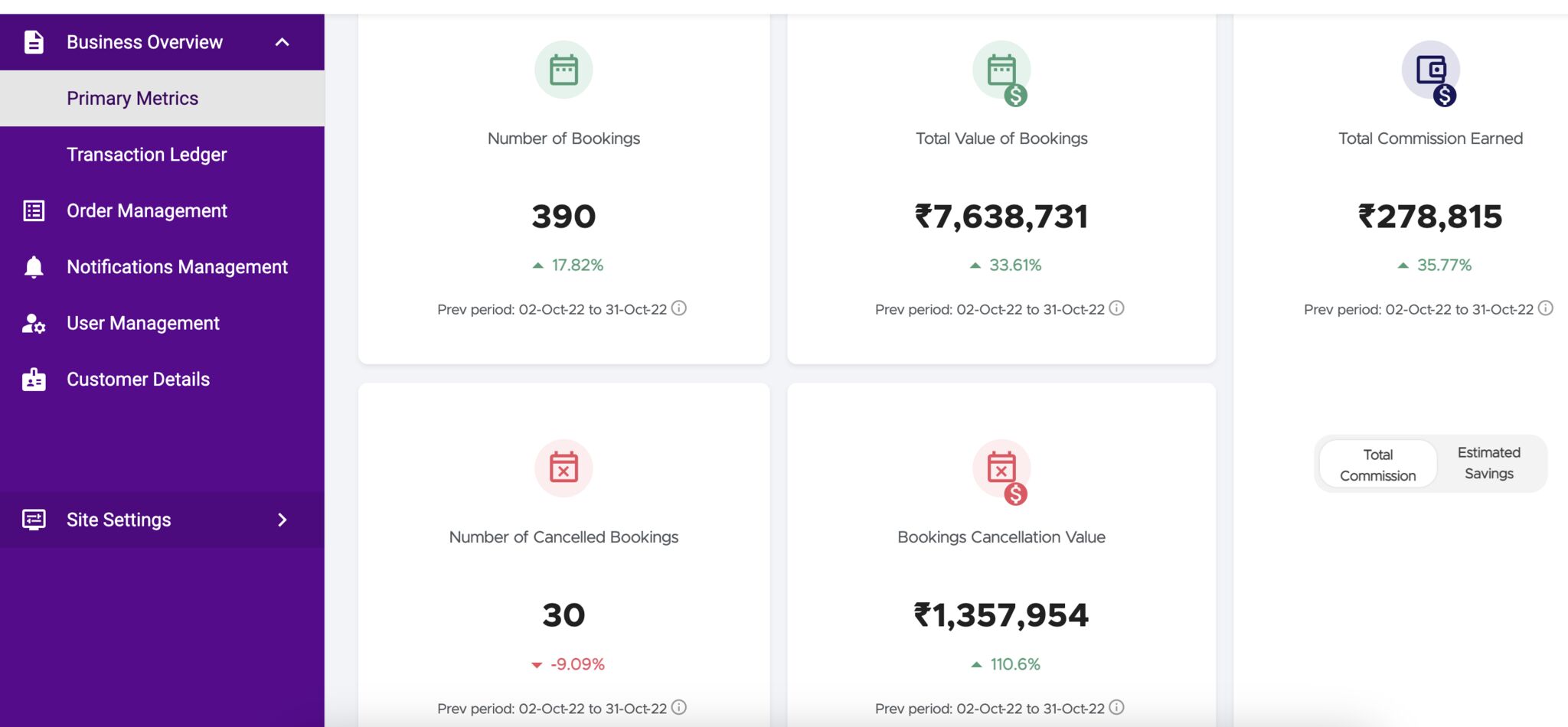The height and width of the screenshot is (727, 1568).
Task: Click the Number of Cancelled Bookings icon
Action: tap(563, 468)
